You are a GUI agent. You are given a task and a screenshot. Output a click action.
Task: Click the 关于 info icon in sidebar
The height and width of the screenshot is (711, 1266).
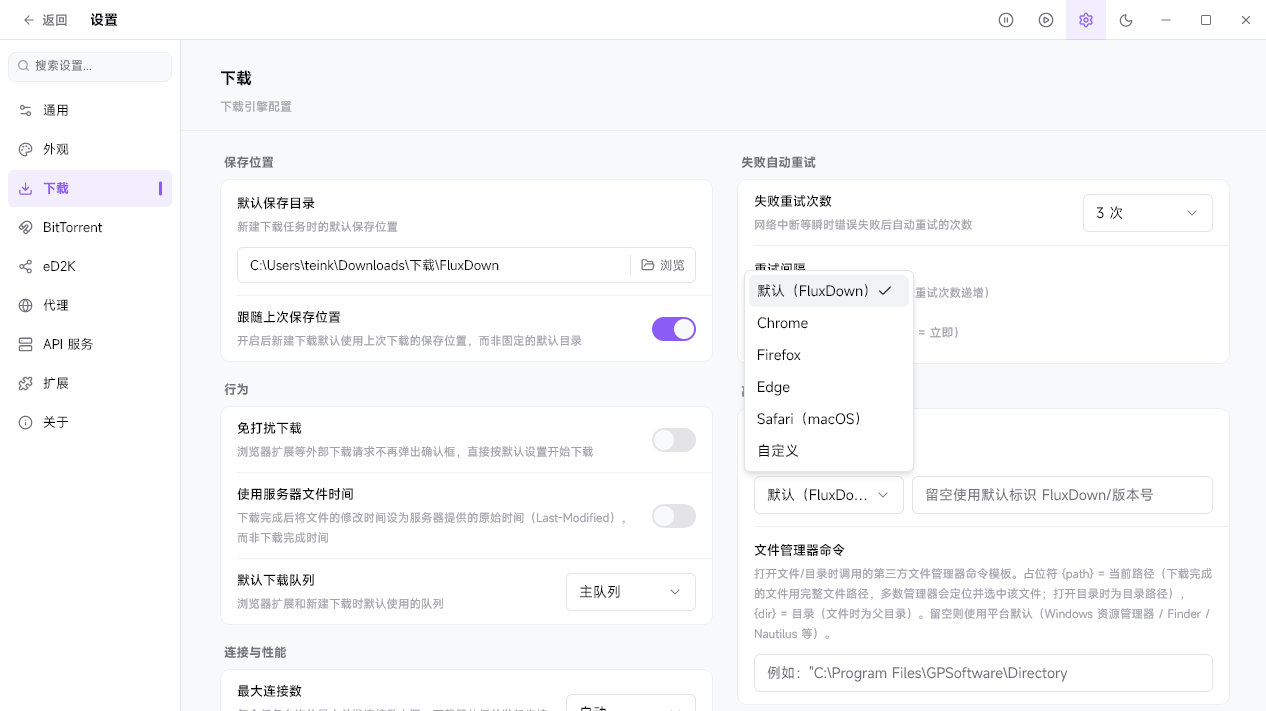click(26, 422)
